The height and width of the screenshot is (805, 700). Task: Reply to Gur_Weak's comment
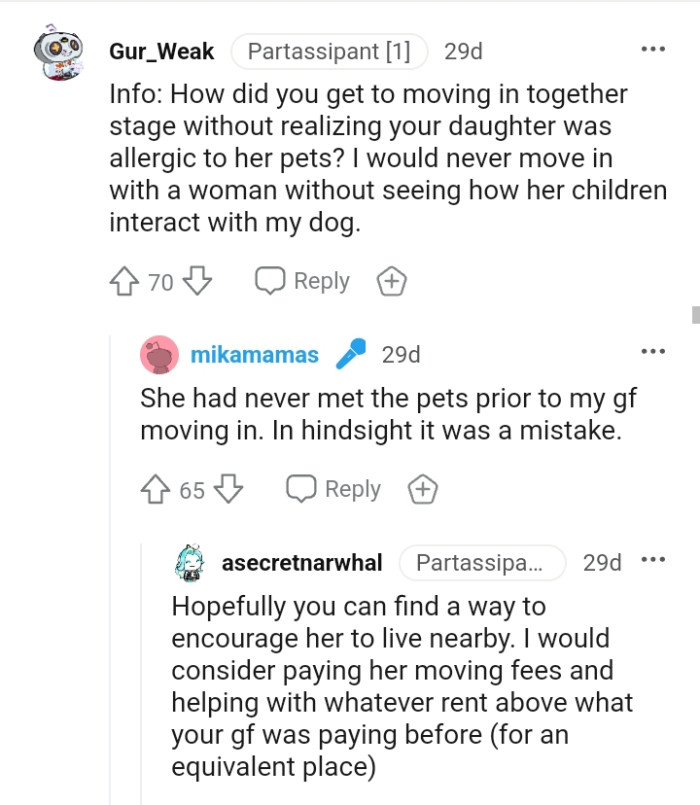[300, 281]
